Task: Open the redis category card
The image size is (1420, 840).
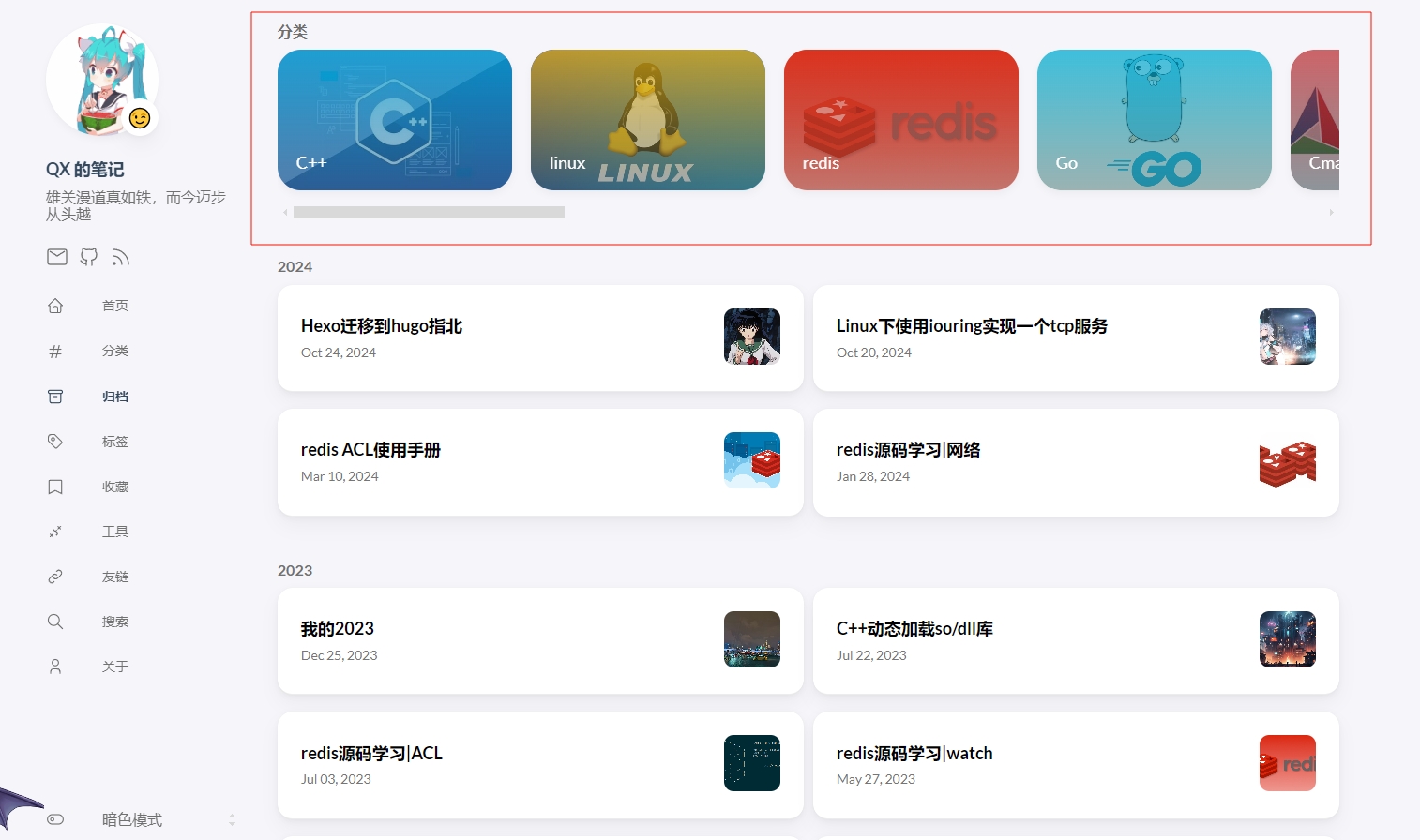Action: (x=901, y=120)
